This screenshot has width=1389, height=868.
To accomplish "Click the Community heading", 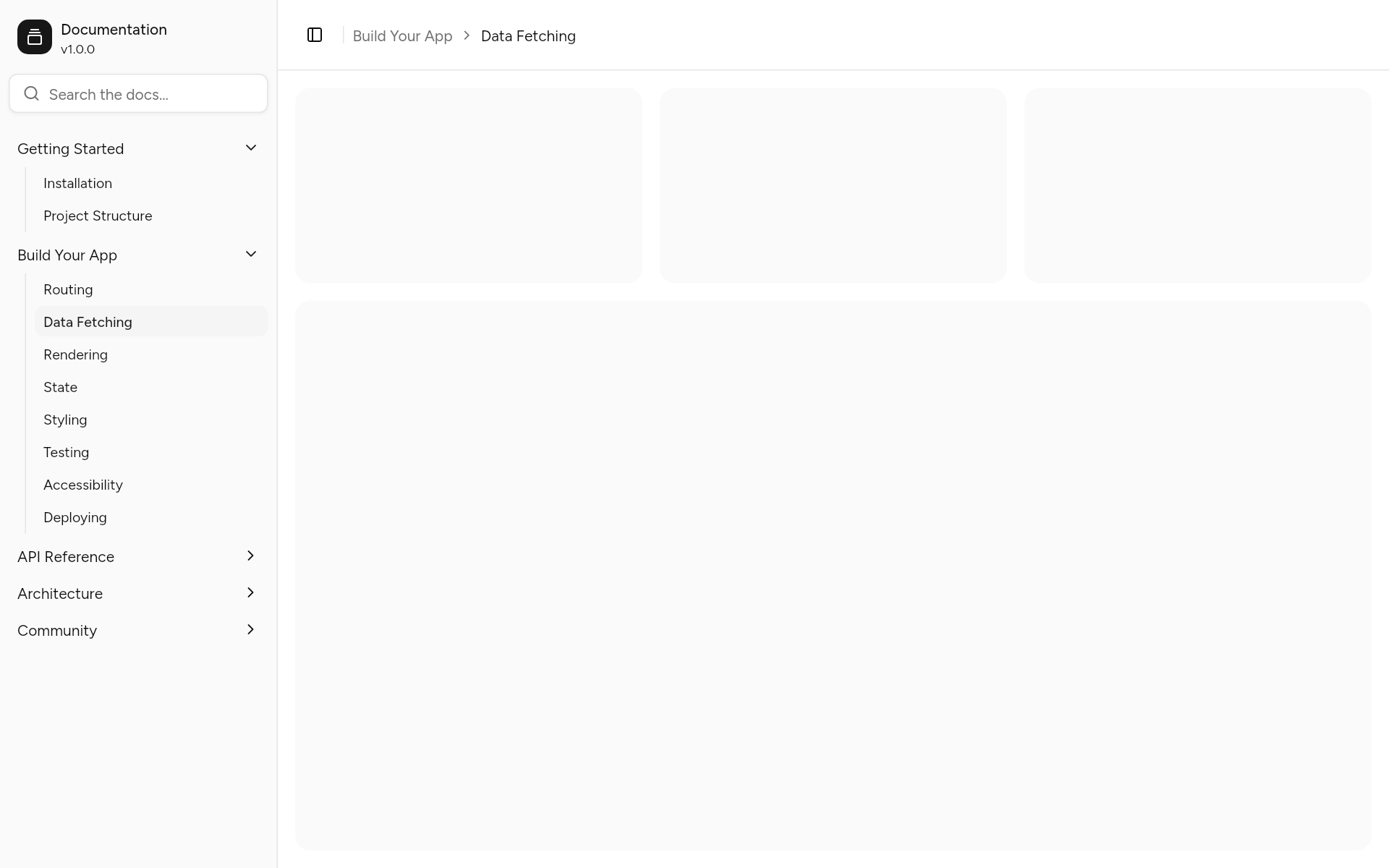I will click(x=57, y=630).
